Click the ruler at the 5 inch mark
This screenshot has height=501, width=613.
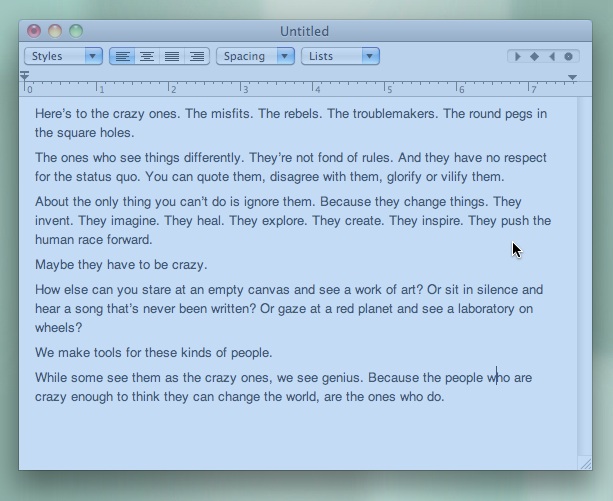[x=385, y=88]
